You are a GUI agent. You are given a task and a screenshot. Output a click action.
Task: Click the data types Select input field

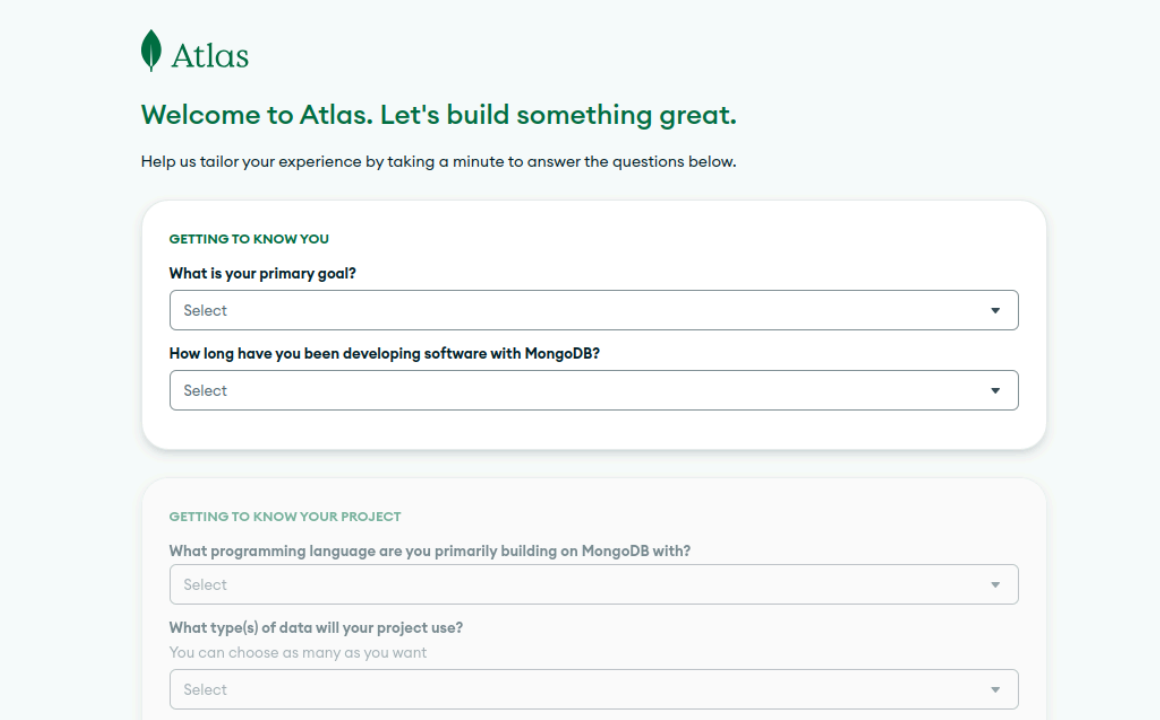(x=400, y=689)
